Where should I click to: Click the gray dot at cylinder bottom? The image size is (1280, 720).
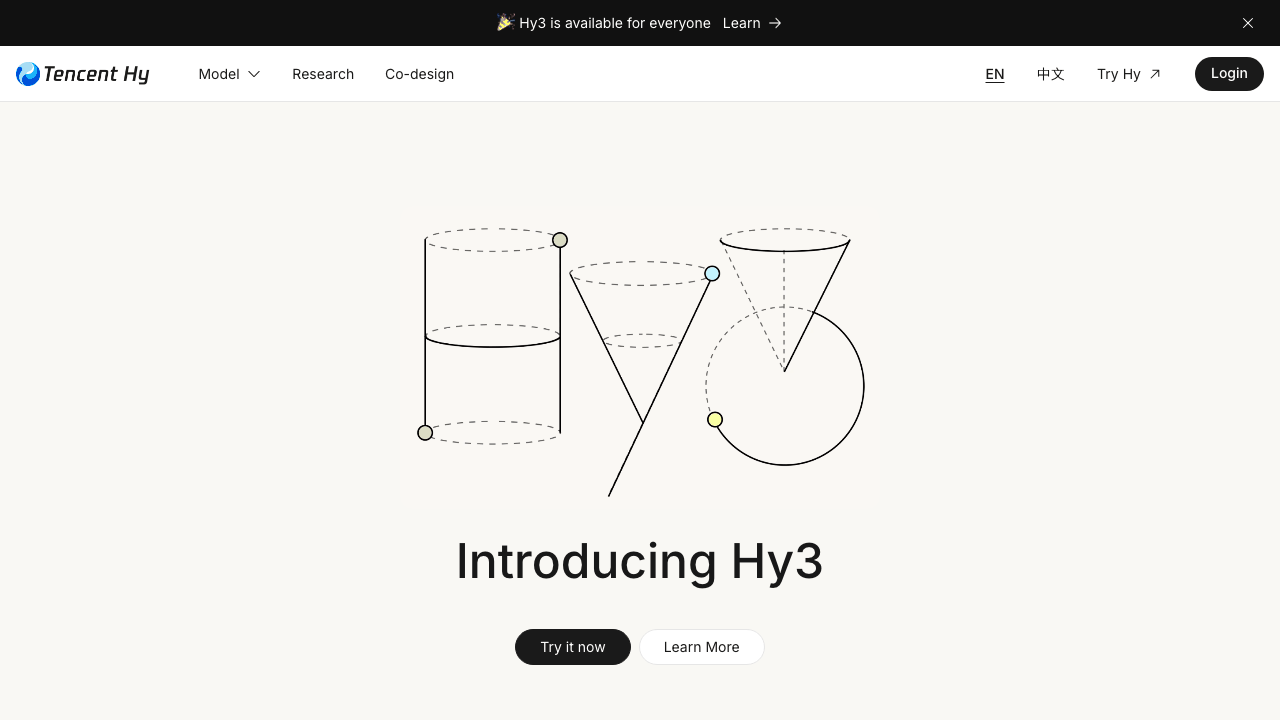[425, 433]
